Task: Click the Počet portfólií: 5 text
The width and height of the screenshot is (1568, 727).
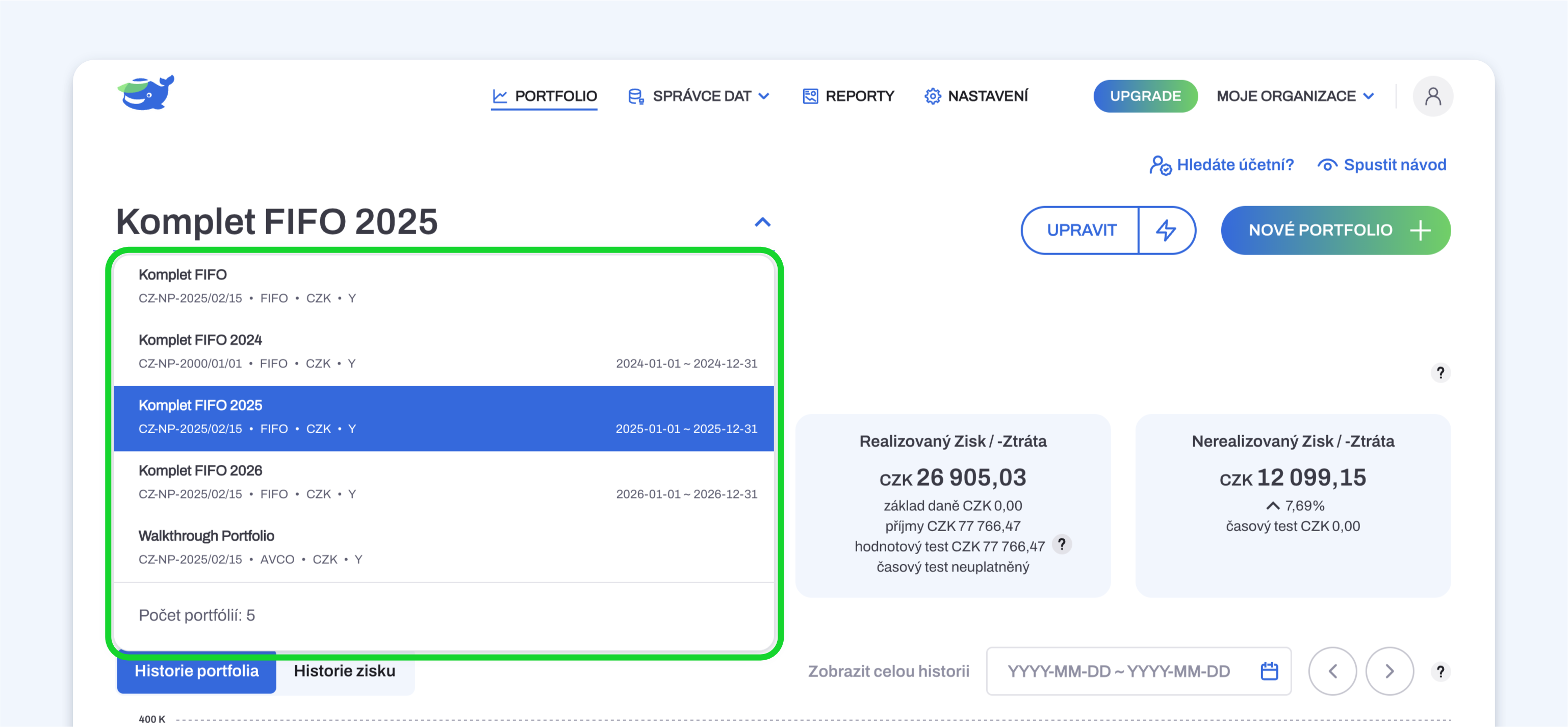Action: [x=197, y=616]
